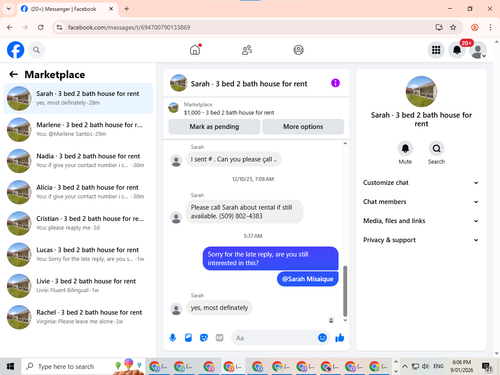Open conversation information purple icon

pyautogui.click(x=335, y=83)
